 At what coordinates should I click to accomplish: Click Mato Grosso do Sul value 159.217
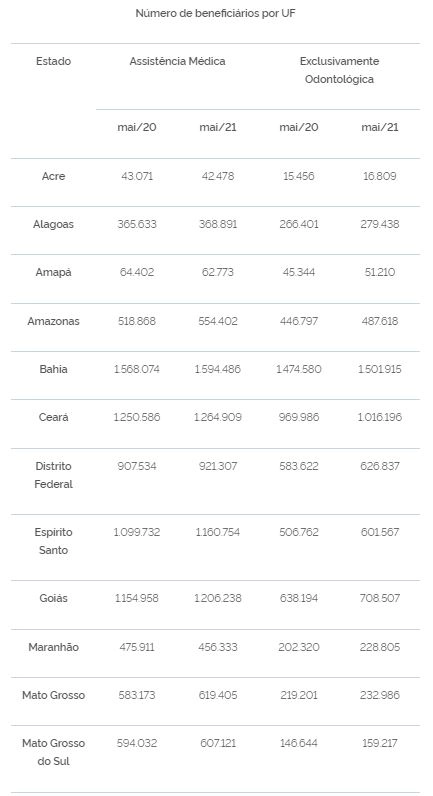(x=380, y=743)
